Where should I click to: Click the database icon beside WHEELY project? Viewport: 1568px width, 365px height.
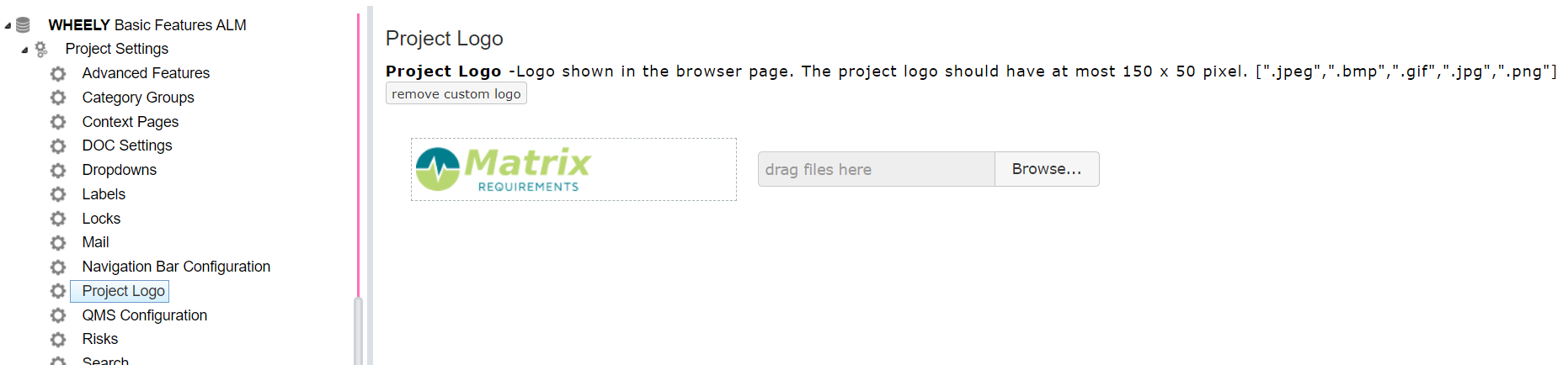point(23,25)
